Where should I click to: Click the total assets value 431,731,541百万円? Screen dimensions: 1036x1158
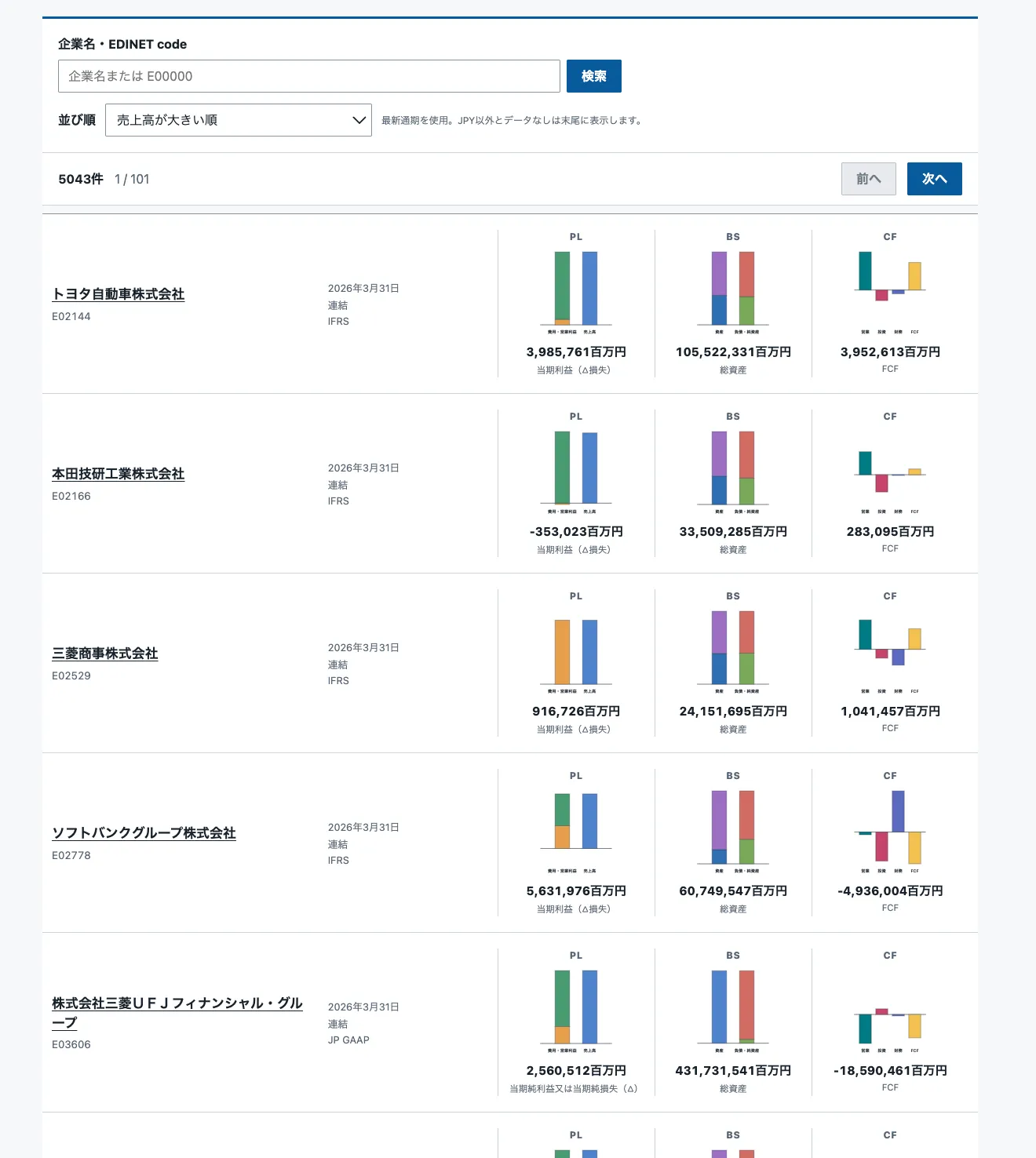[733, 1071]
